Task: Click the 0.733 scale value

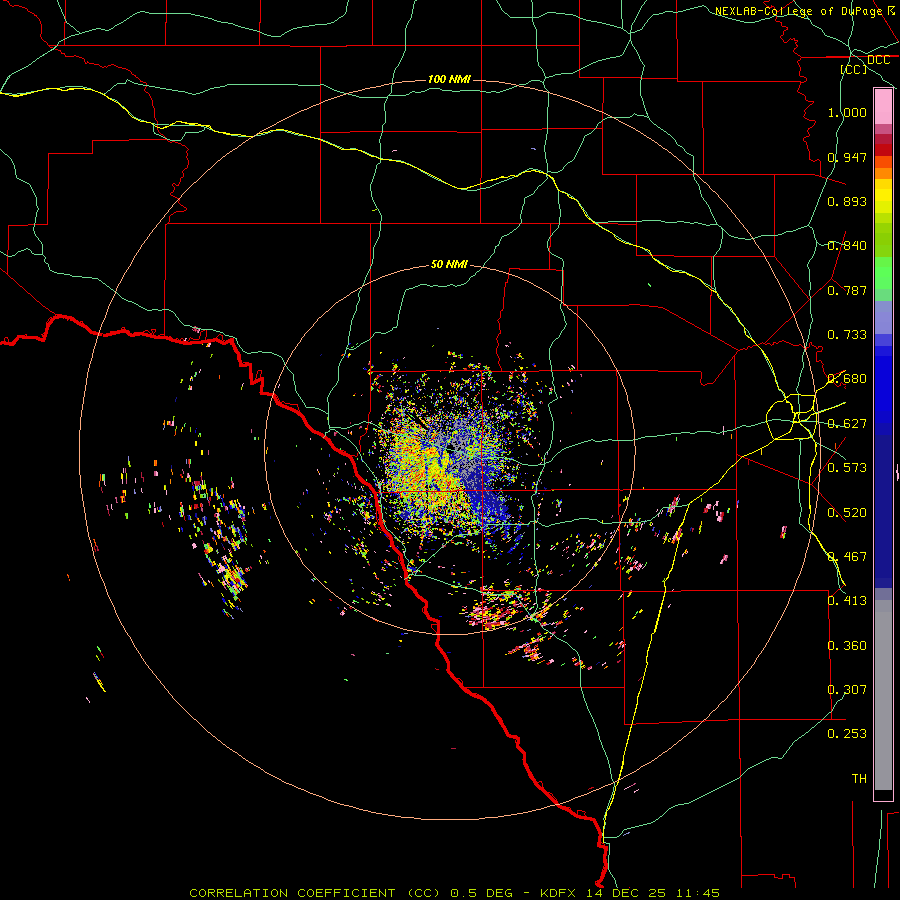Action: click(847, 335)
